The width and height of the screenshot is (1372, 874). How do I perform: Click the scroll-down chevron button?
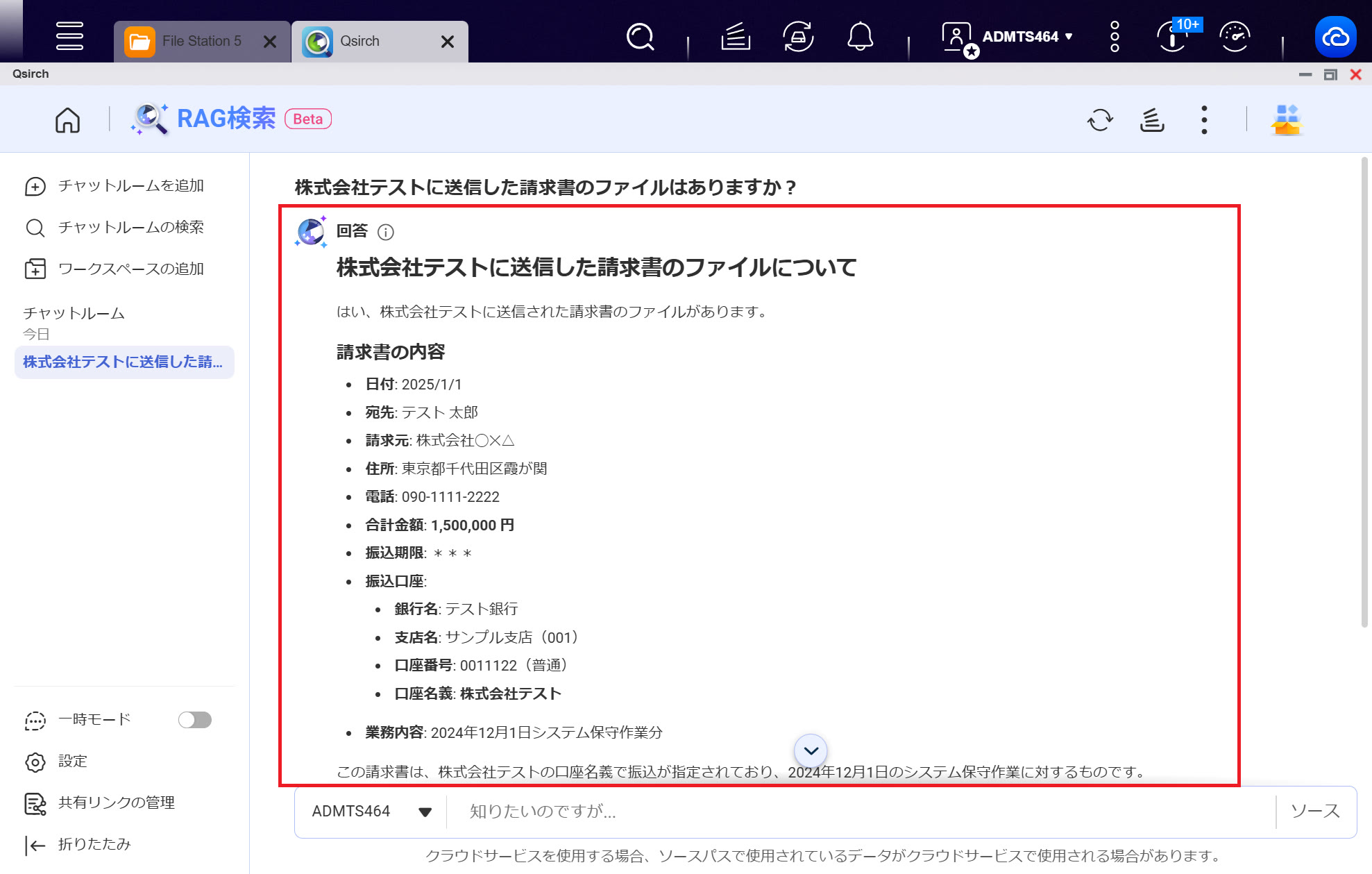(811, 750)
